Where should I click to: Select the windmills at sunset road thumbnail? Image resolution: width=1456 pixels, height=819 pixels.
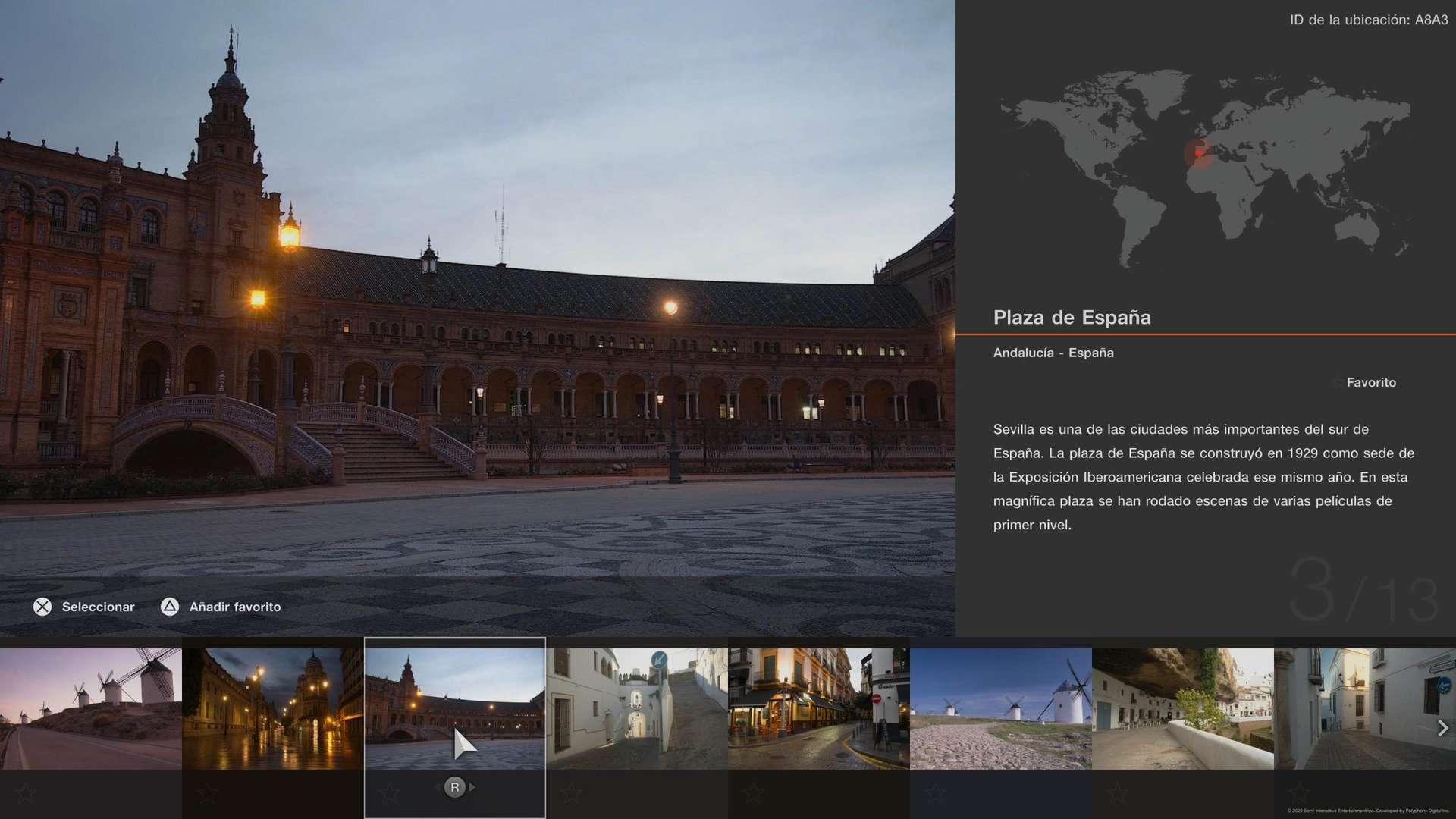pyautogui.click(x=91, y=708)
